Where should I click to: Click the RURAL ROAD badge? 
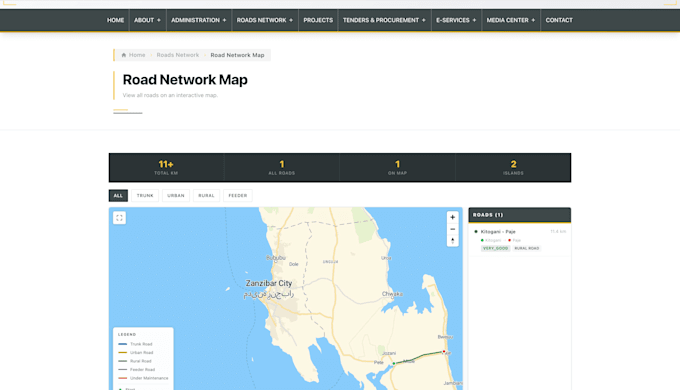(x=526, y=249)
